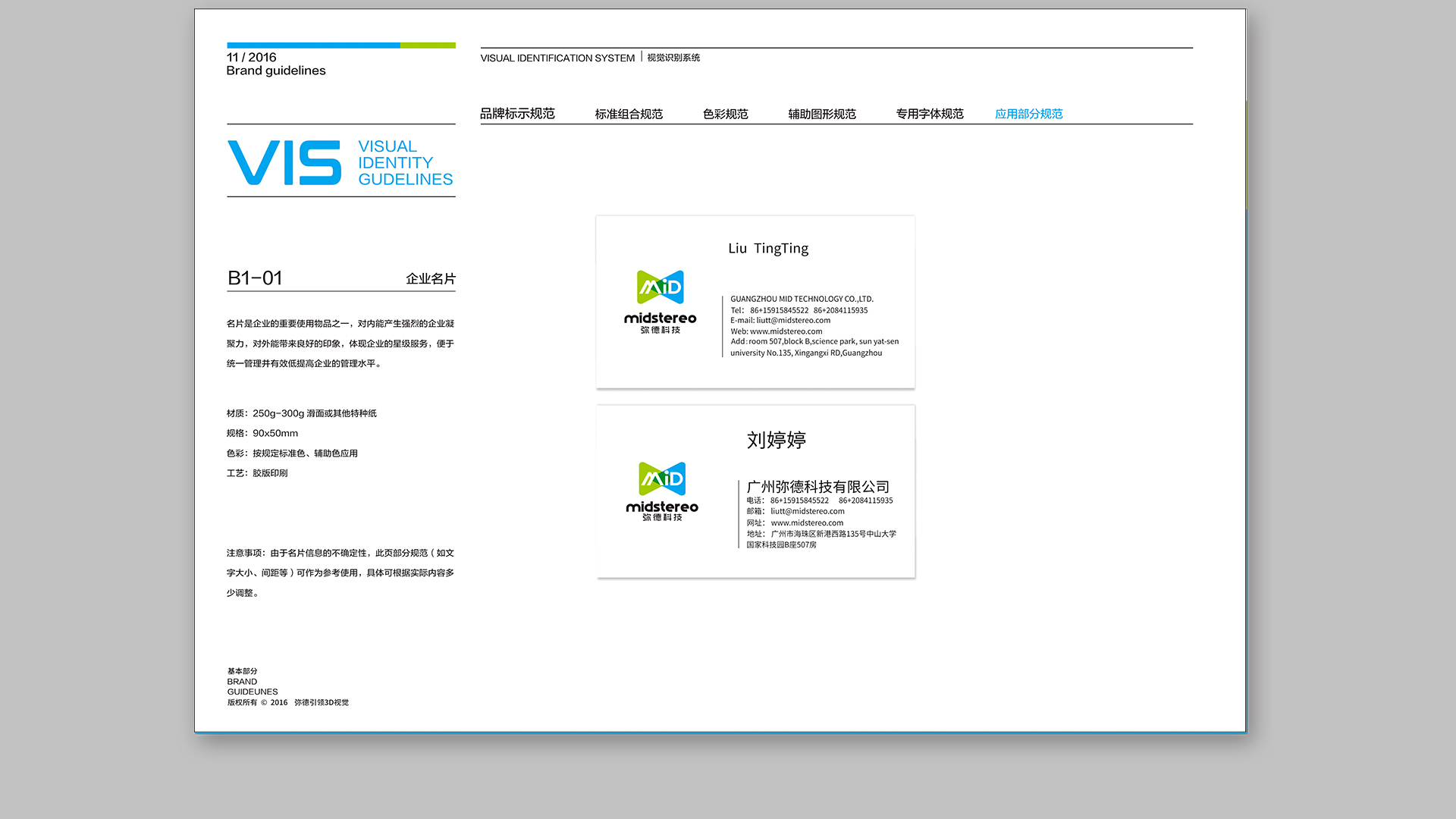
Task: Click 邮箱 liutt@midstereo.com on Chinese card
Action: point(795,511)
